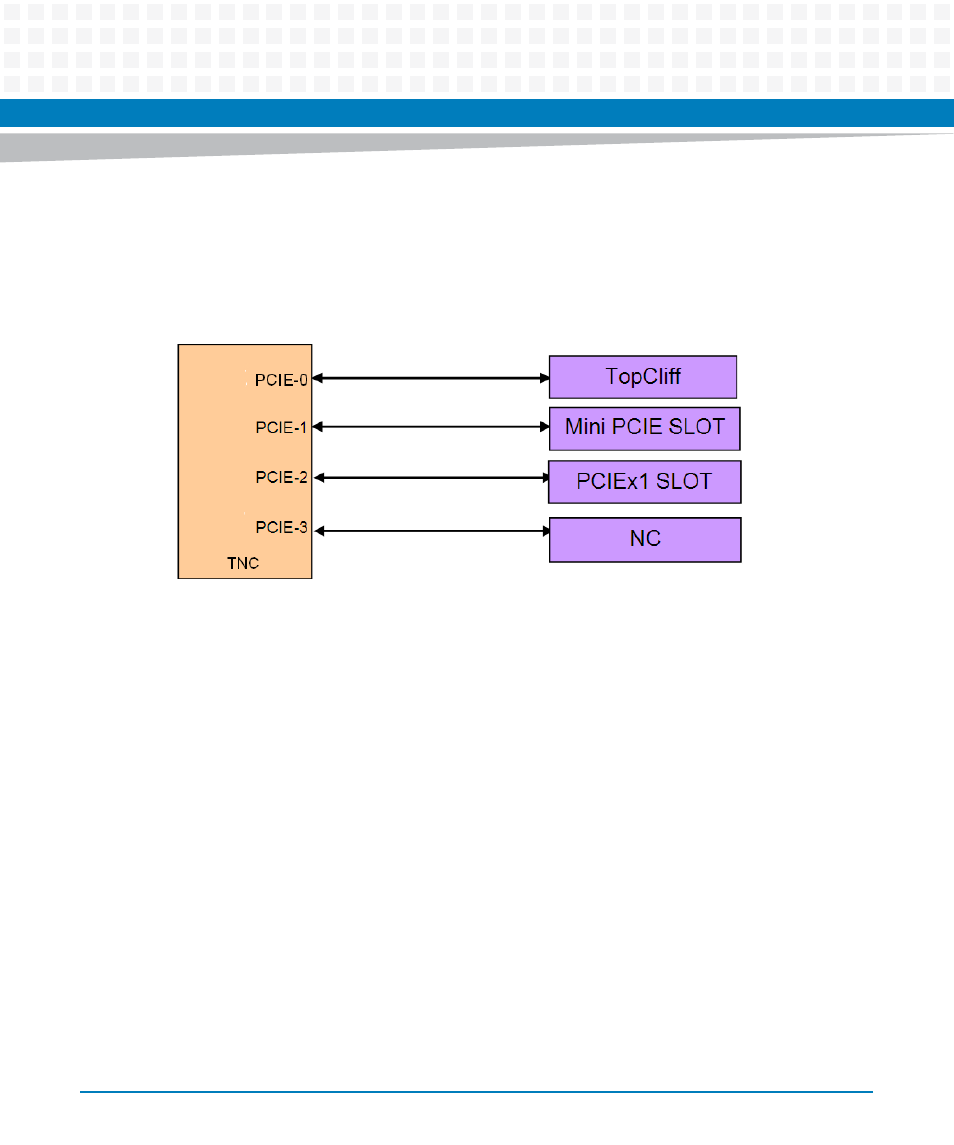Select the NC box
This screenshot has height=1145, width=954.
point(645,539)
